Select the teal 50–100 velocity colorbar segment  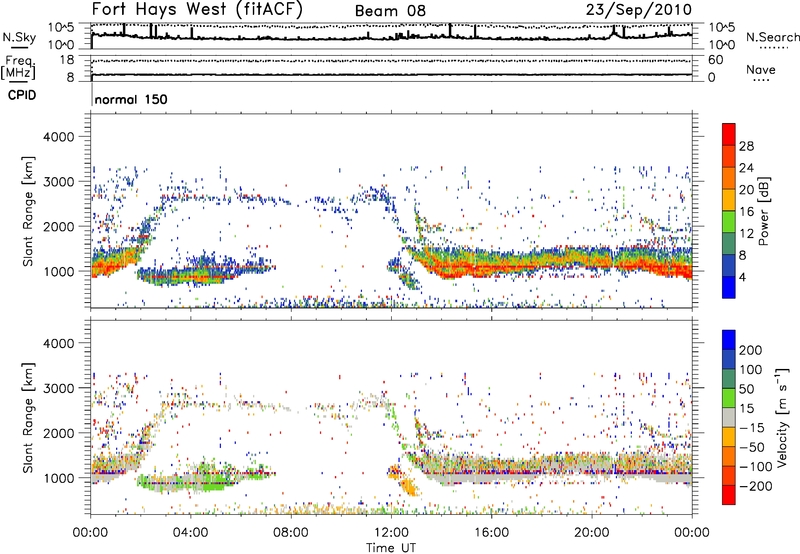point(729,379)
